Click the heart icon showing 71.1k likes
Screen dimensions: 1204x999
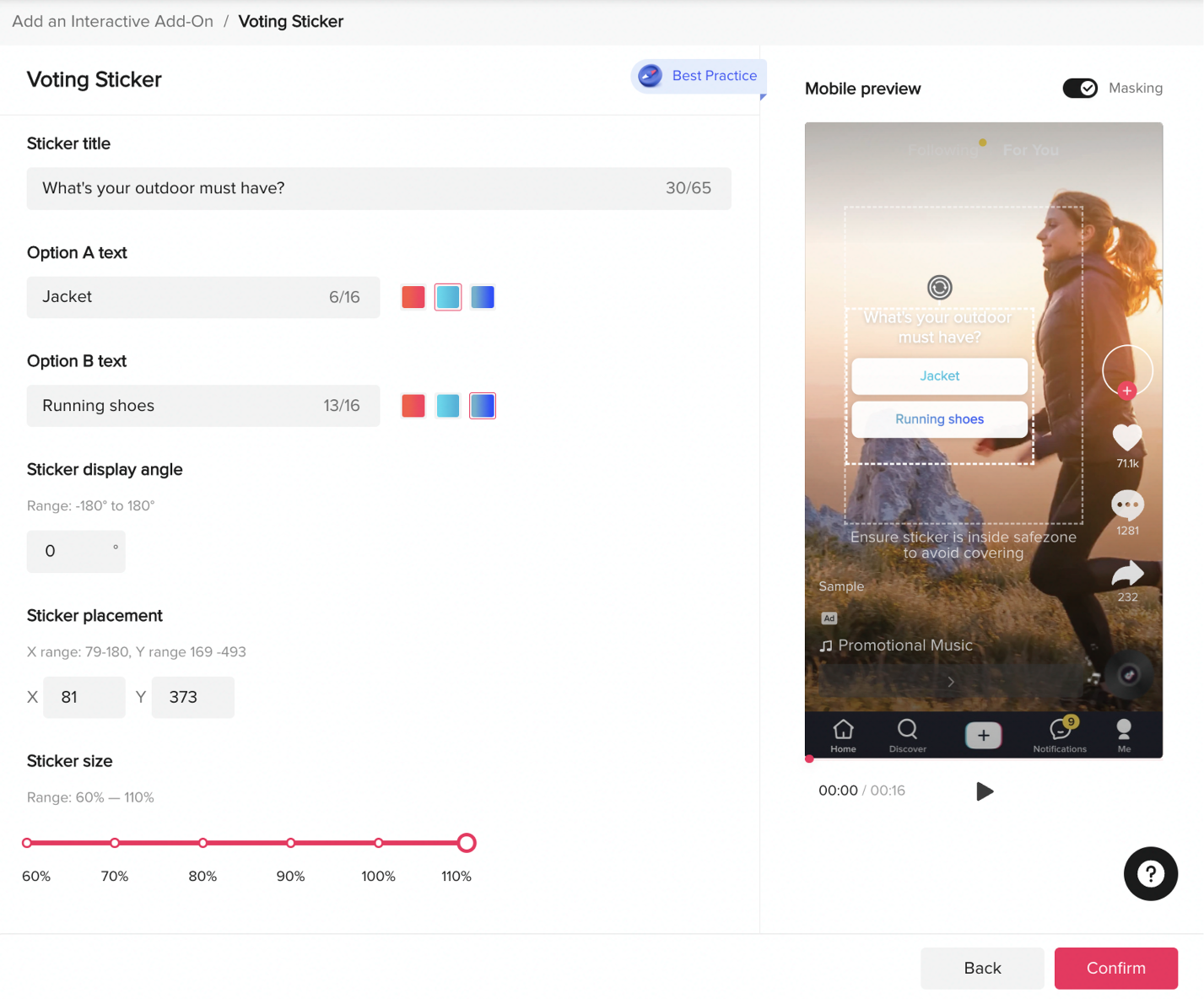click(1127, 438)
